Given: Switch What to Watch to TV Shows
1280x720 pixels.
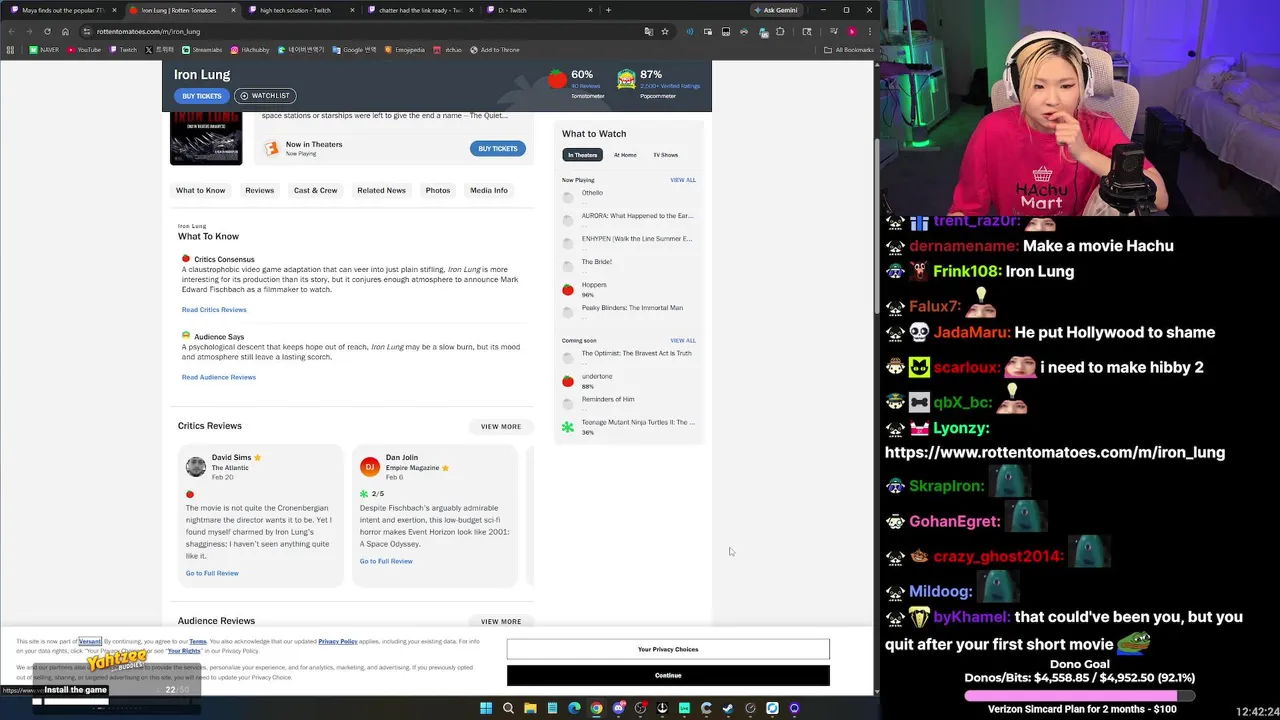Looking at the screenshot, I should pos(665,155).
